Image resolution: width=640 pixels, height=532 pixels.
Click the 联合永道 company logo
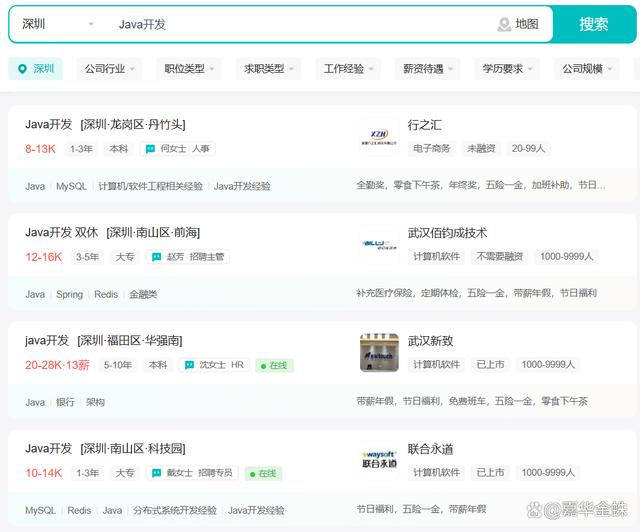tap(379, 460)
